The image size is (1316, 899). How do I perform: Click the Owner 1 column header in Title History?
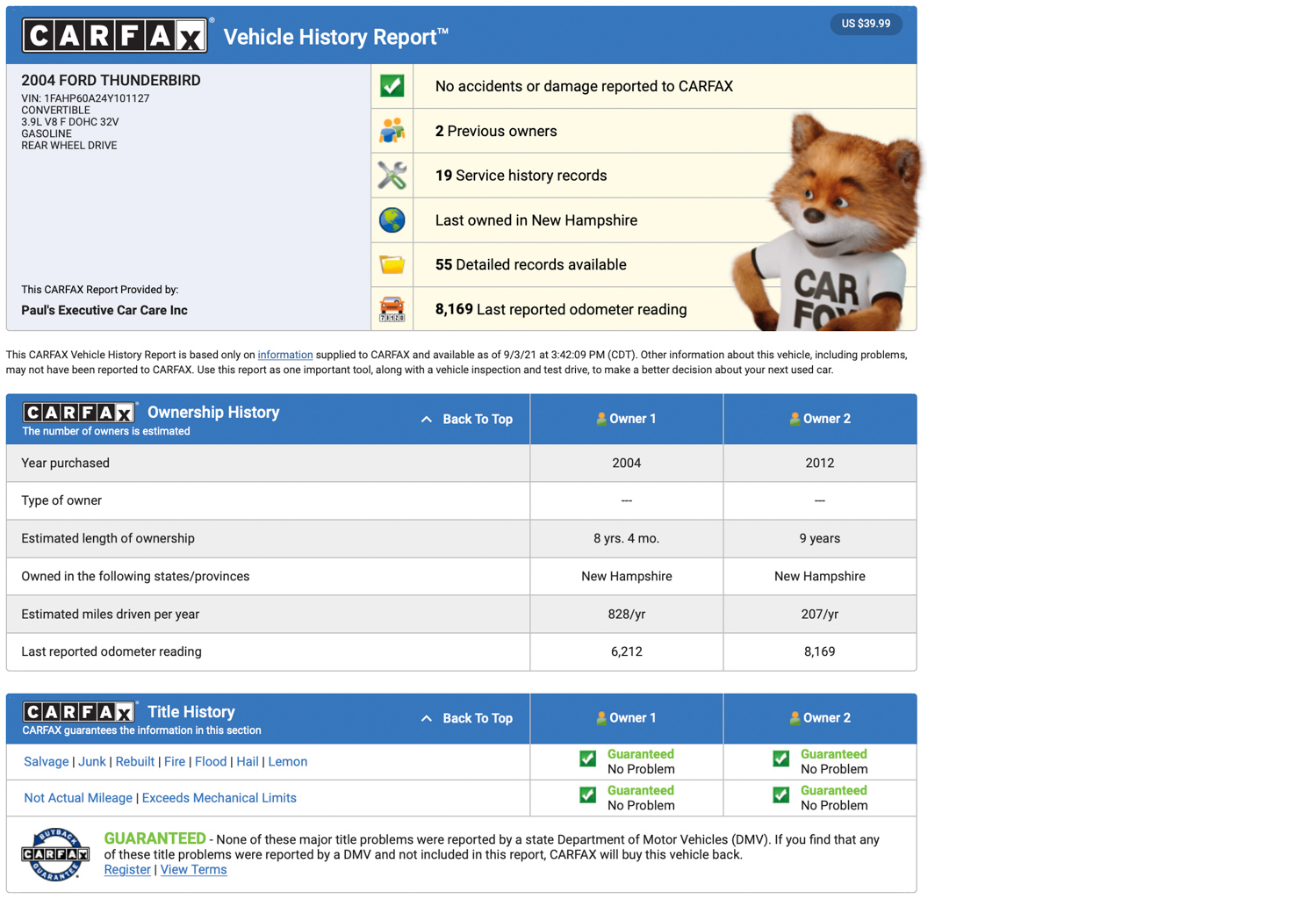click(627, 718)
